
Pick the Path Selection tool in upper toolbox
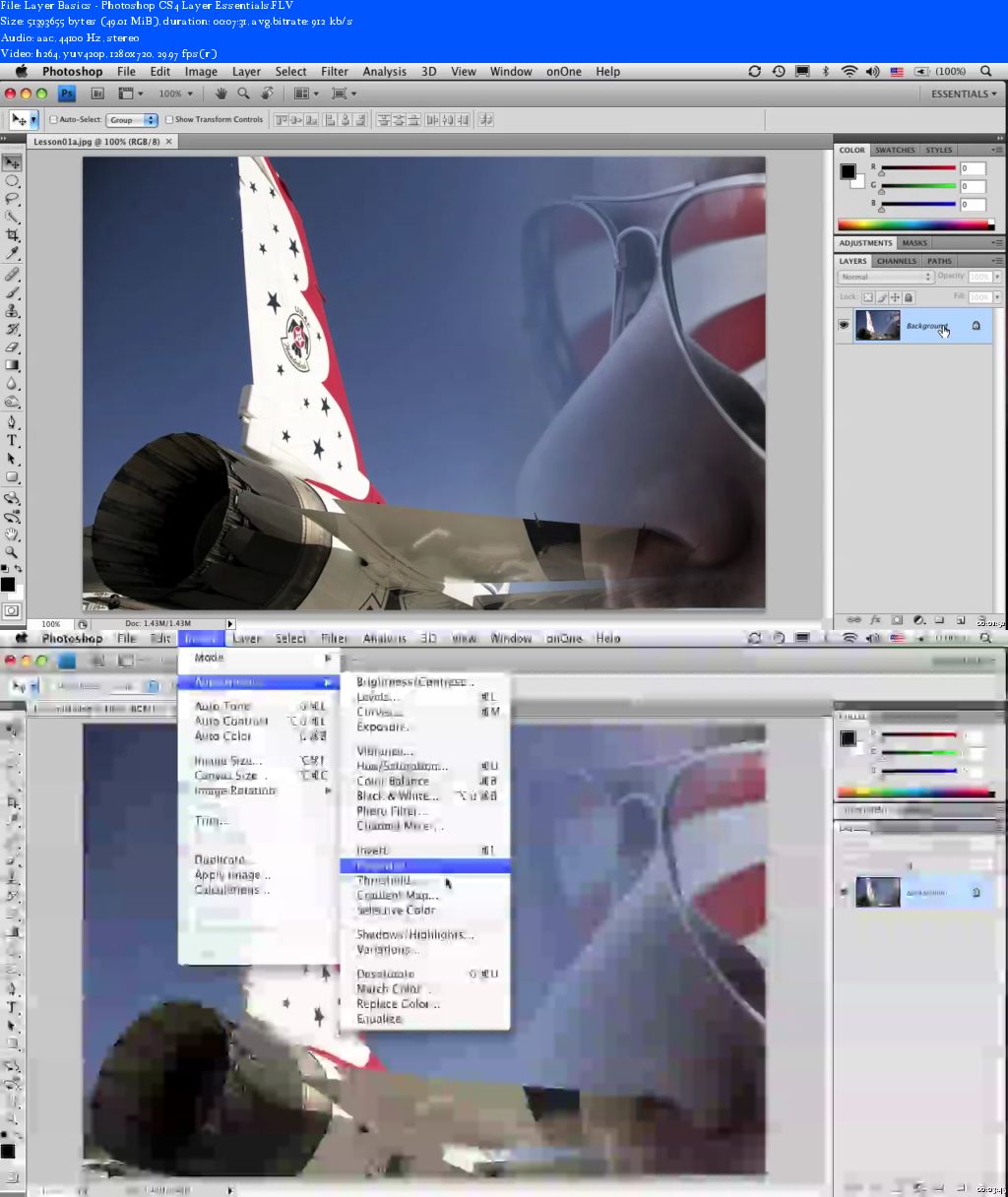point(12,459)
